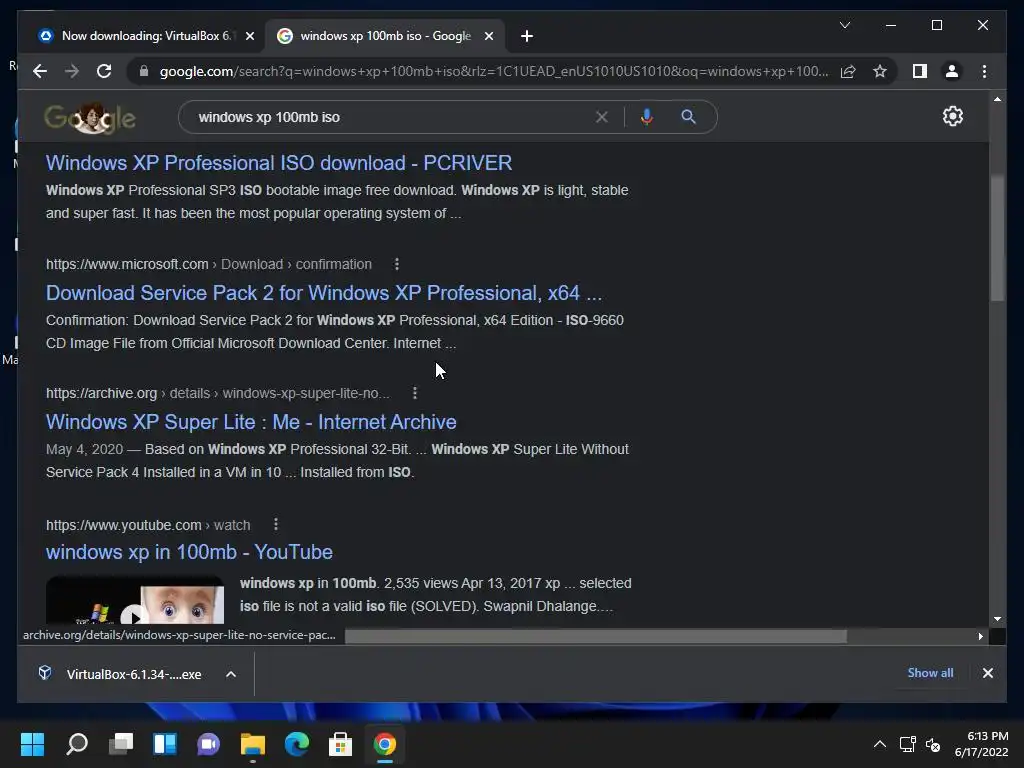Open Download Service Pack 2 result link

click(324, 293)
